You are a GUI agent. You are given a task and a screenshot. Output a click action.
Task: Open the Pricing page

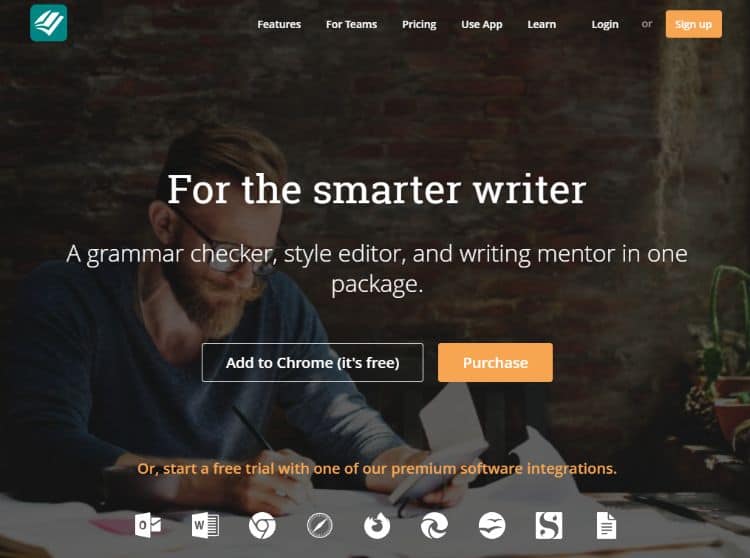(419, 24)
